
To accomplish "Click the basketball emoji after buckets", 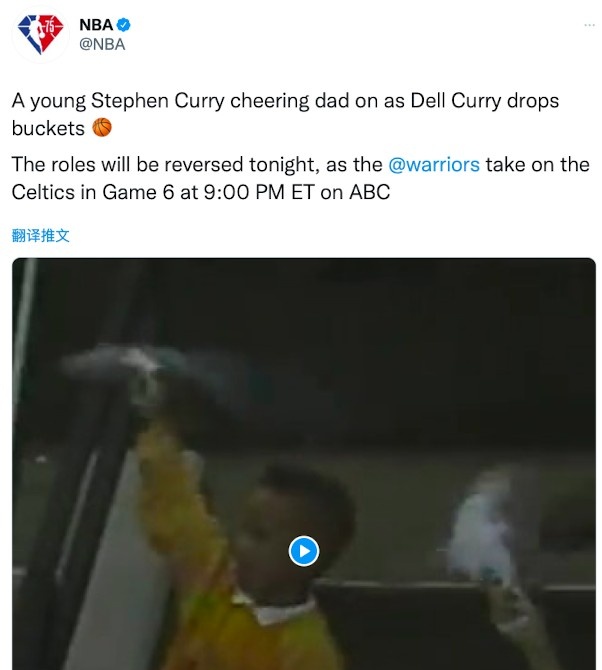I will coord(102,127).
